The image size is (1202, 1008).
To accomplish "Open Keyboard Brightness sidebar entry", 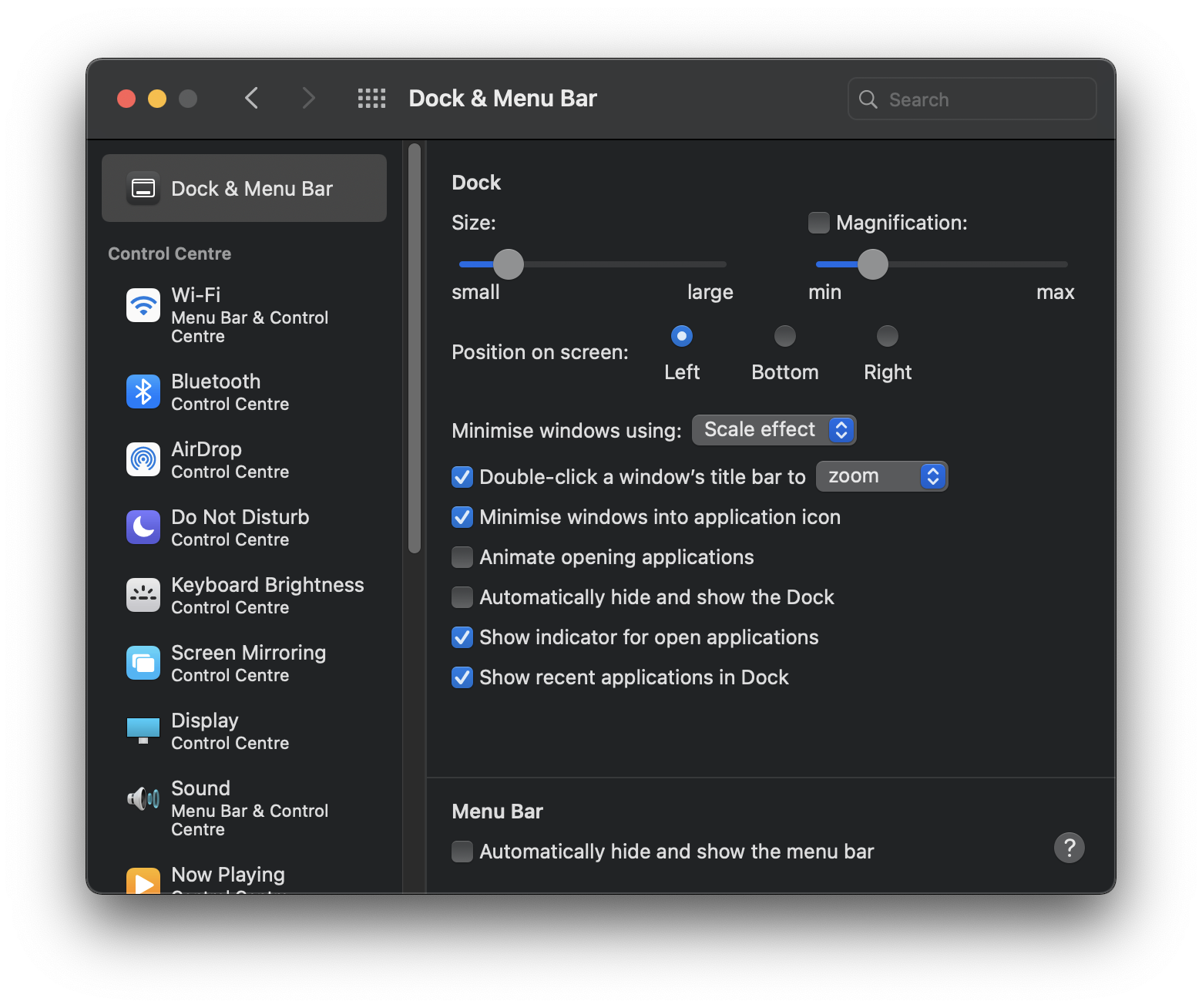I will pos(244,595).
